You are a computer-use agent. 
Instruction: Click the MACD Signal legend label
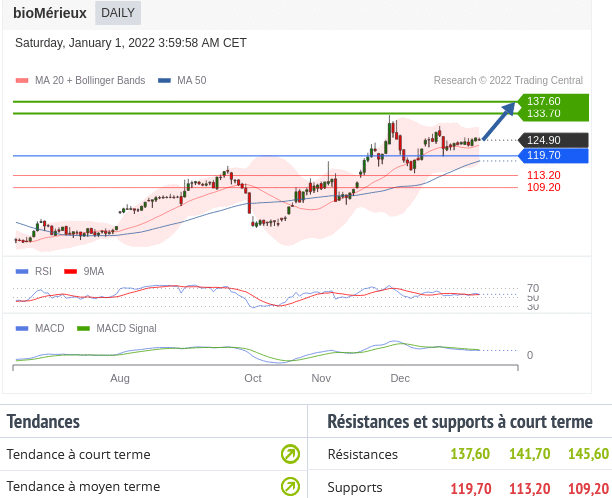(x=126, y=328)
